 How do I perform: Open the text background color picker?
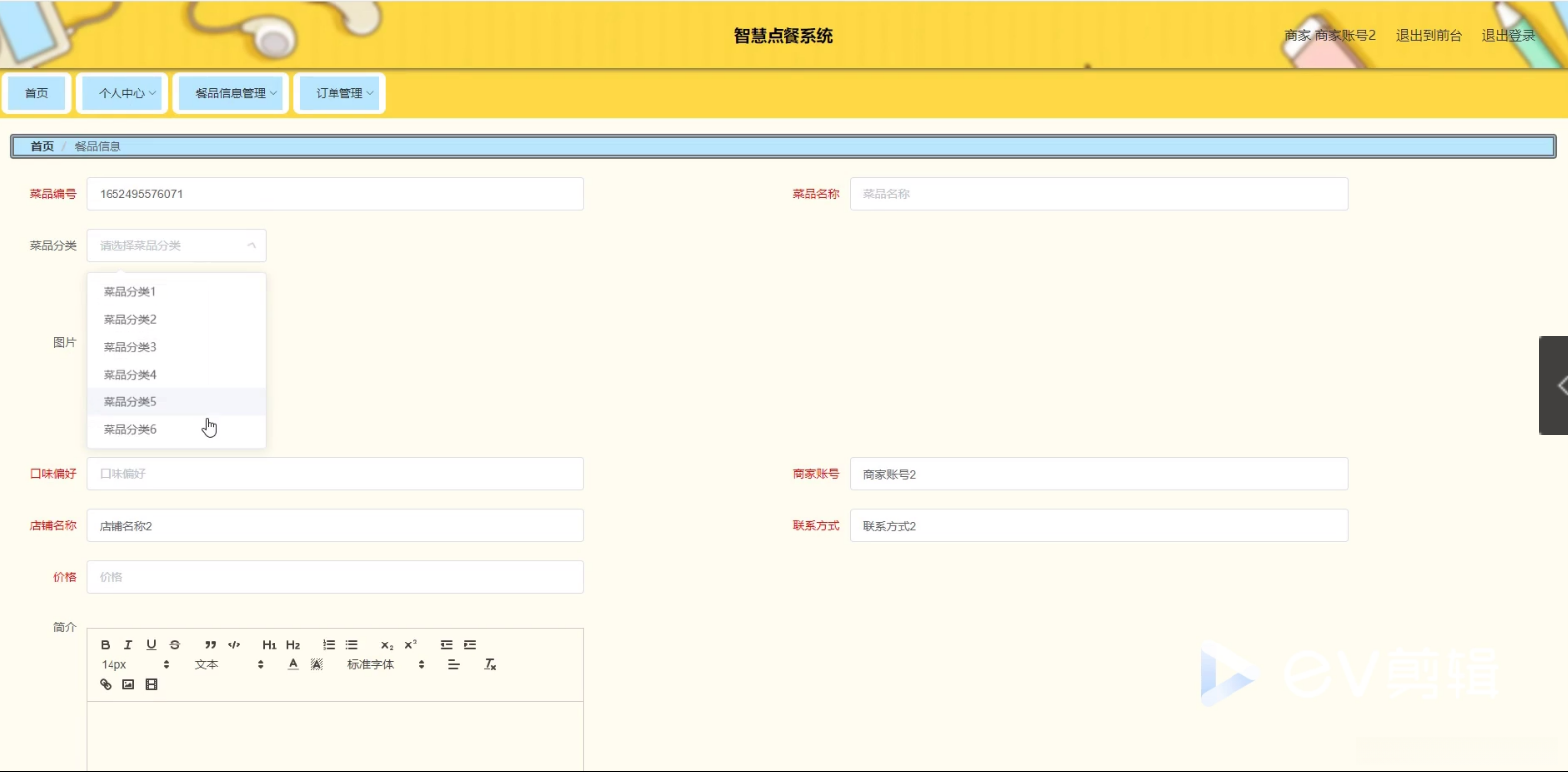[317, 664]
